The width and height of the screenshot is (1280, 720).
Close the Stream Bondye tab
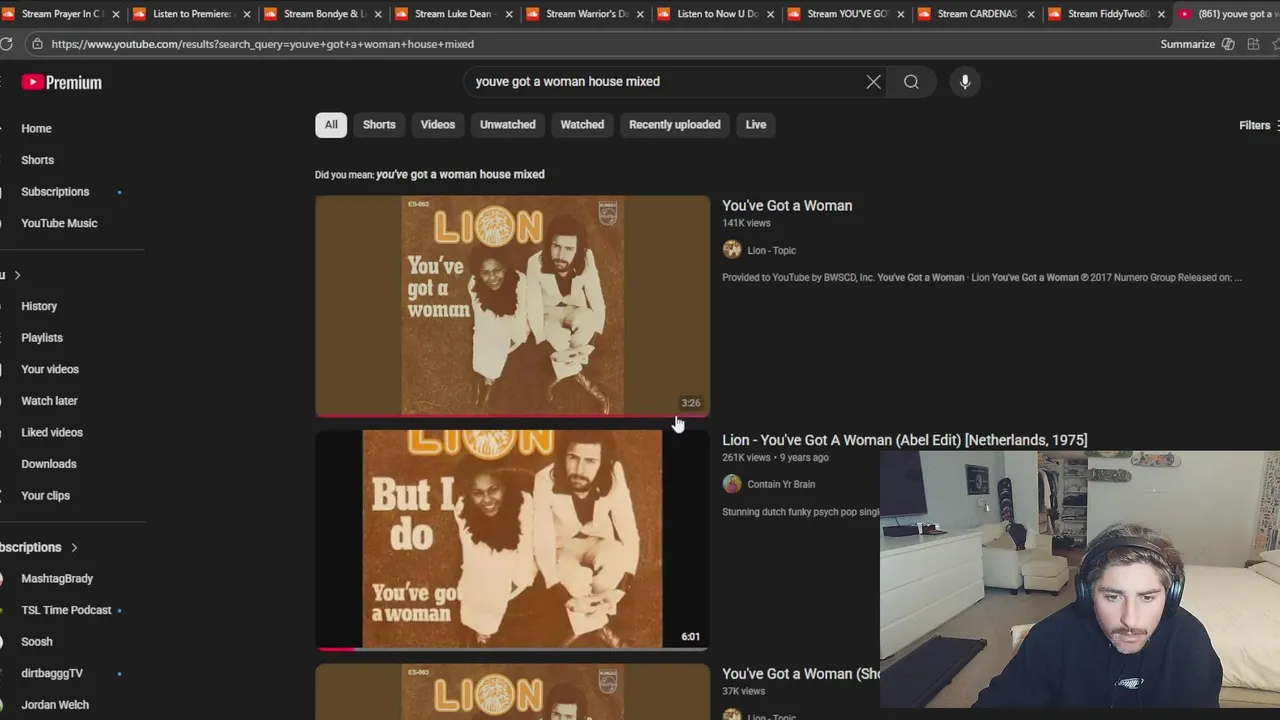(378, 14)
